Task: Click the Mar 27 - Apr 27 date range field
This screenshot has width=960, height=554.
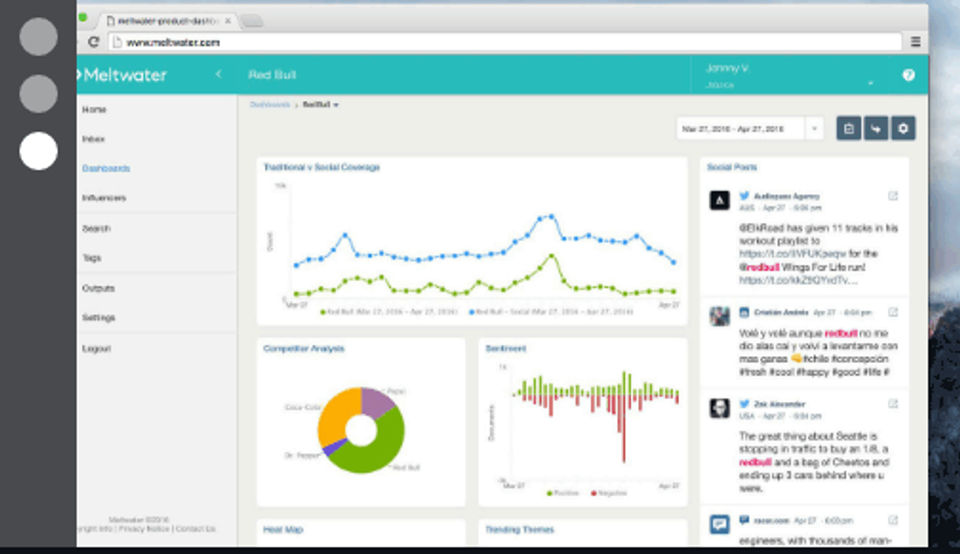Action: (740, 129)
